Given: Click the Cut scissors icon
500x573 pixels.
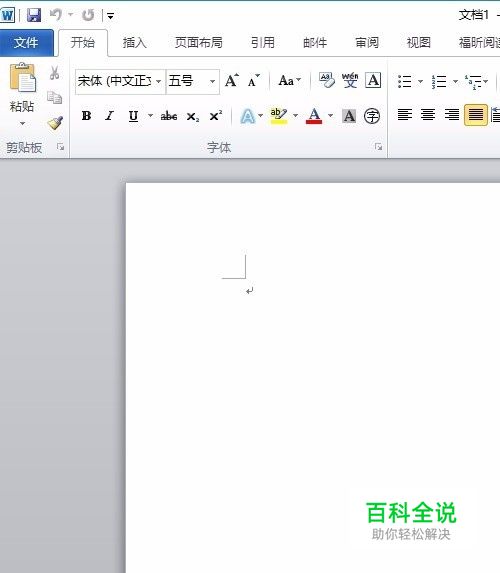Looking at the screenshot, I should click(54, 73).
